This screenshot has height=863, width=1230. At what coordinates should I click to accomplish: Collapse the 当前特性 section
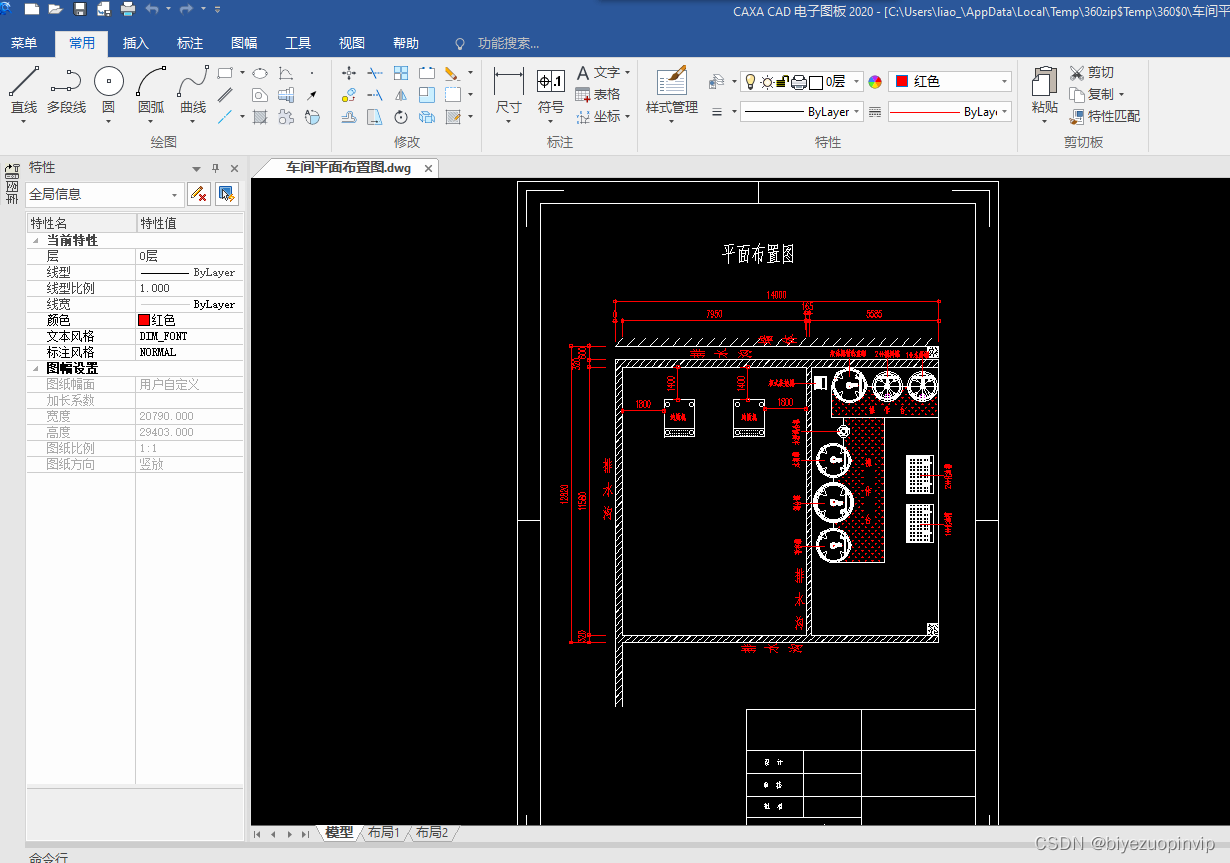(x=37, y=241)
